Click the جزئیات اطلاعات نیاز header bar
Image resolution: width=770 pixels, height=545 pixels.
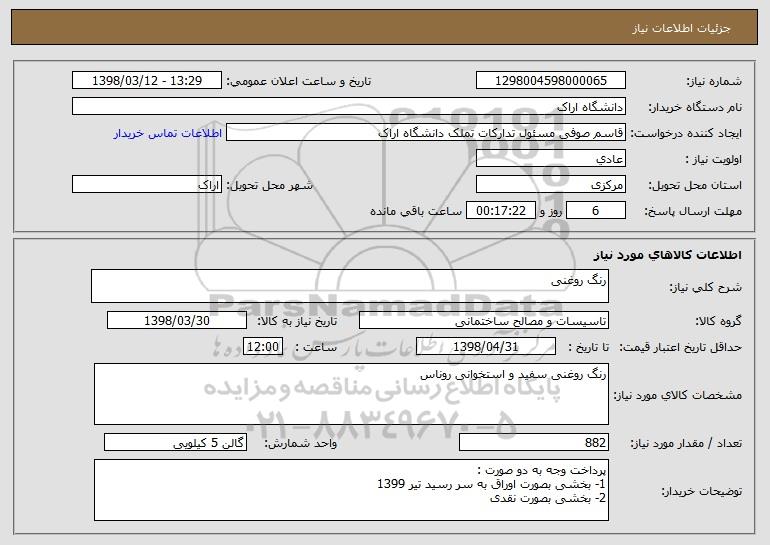click(385, 27)
